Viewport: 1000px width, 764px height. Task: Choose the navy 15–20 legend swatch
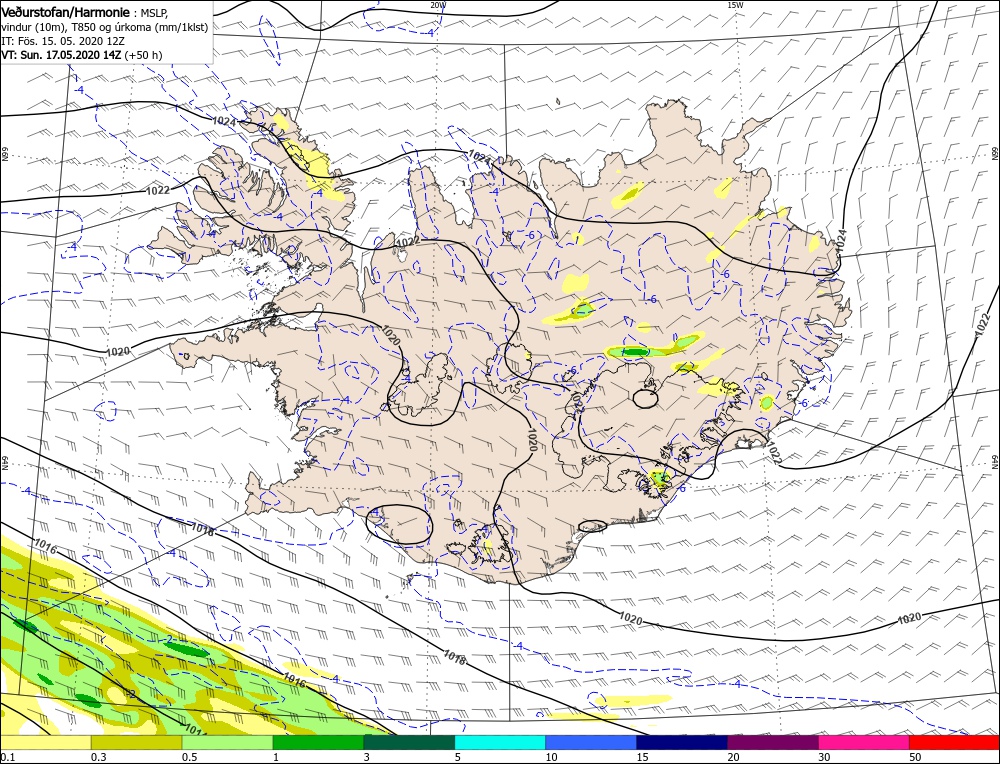tap(682, 742)
